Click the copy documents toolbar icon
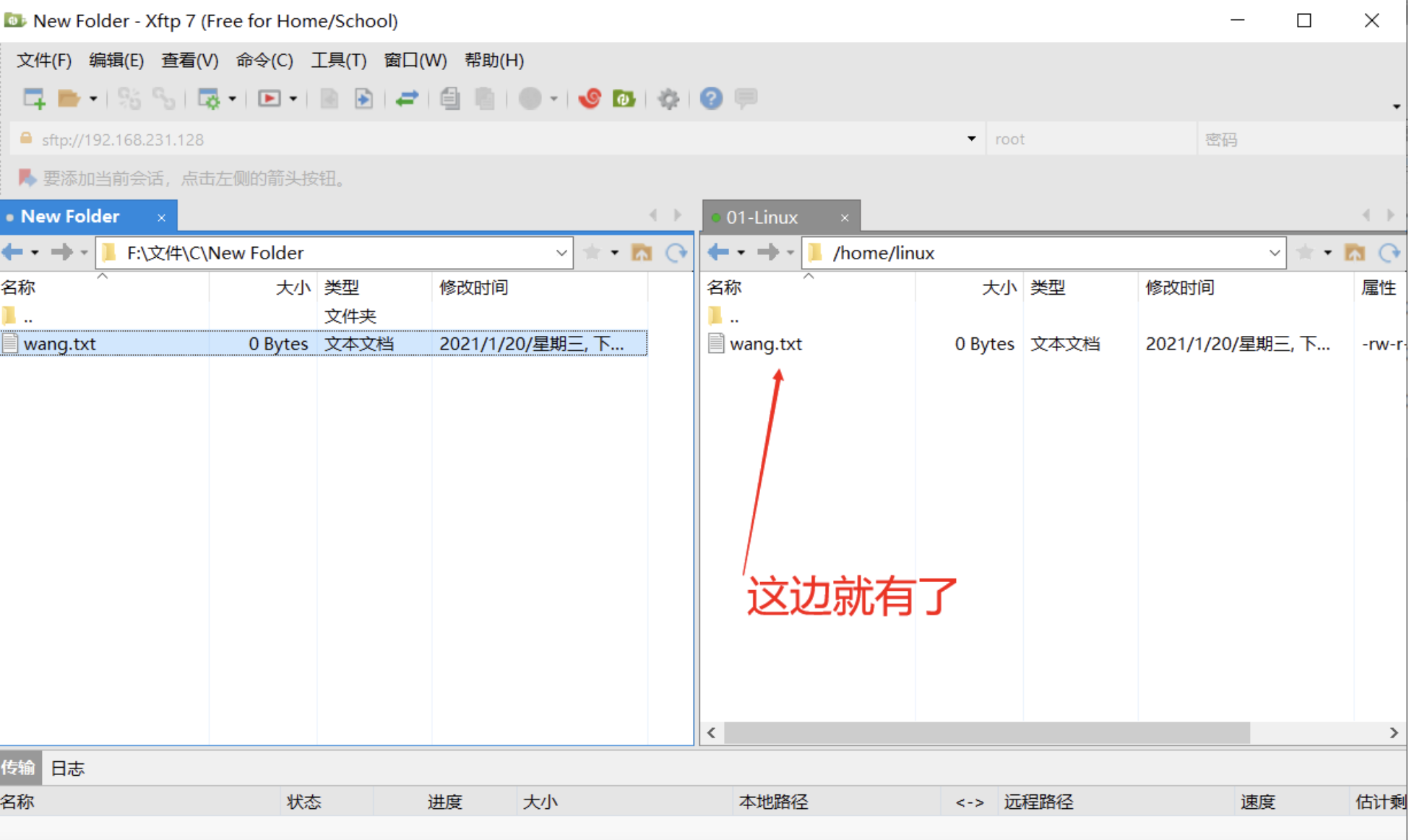Viewport: 1409px width, 840px height. click(x=450, y=98)
